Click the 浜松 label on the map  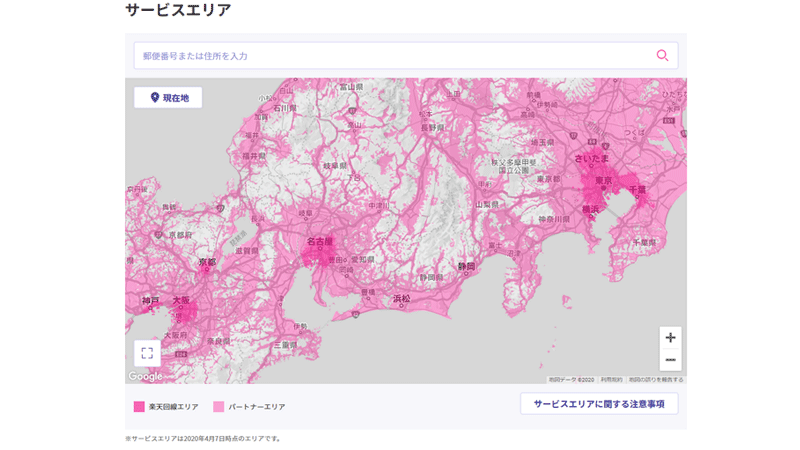[x=402, y=298]
